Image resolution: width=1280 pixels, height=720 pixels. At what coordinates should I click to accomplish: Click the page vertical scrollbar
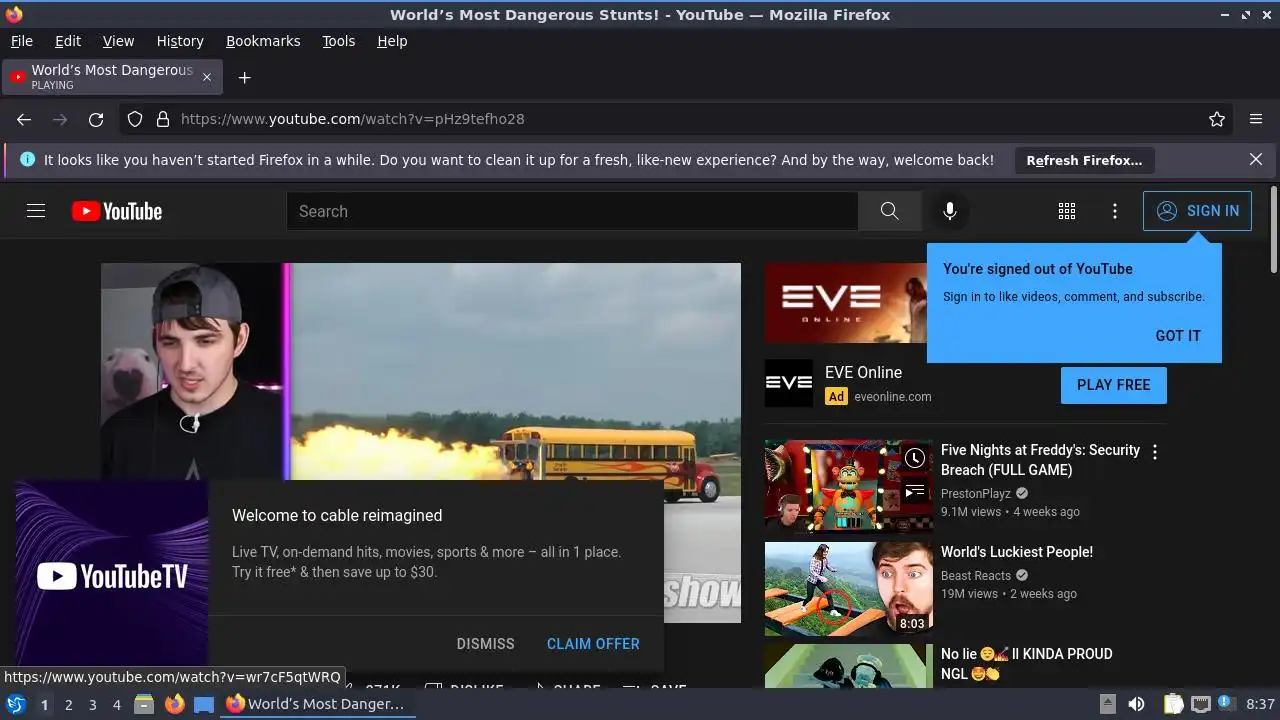[1273, 230]
